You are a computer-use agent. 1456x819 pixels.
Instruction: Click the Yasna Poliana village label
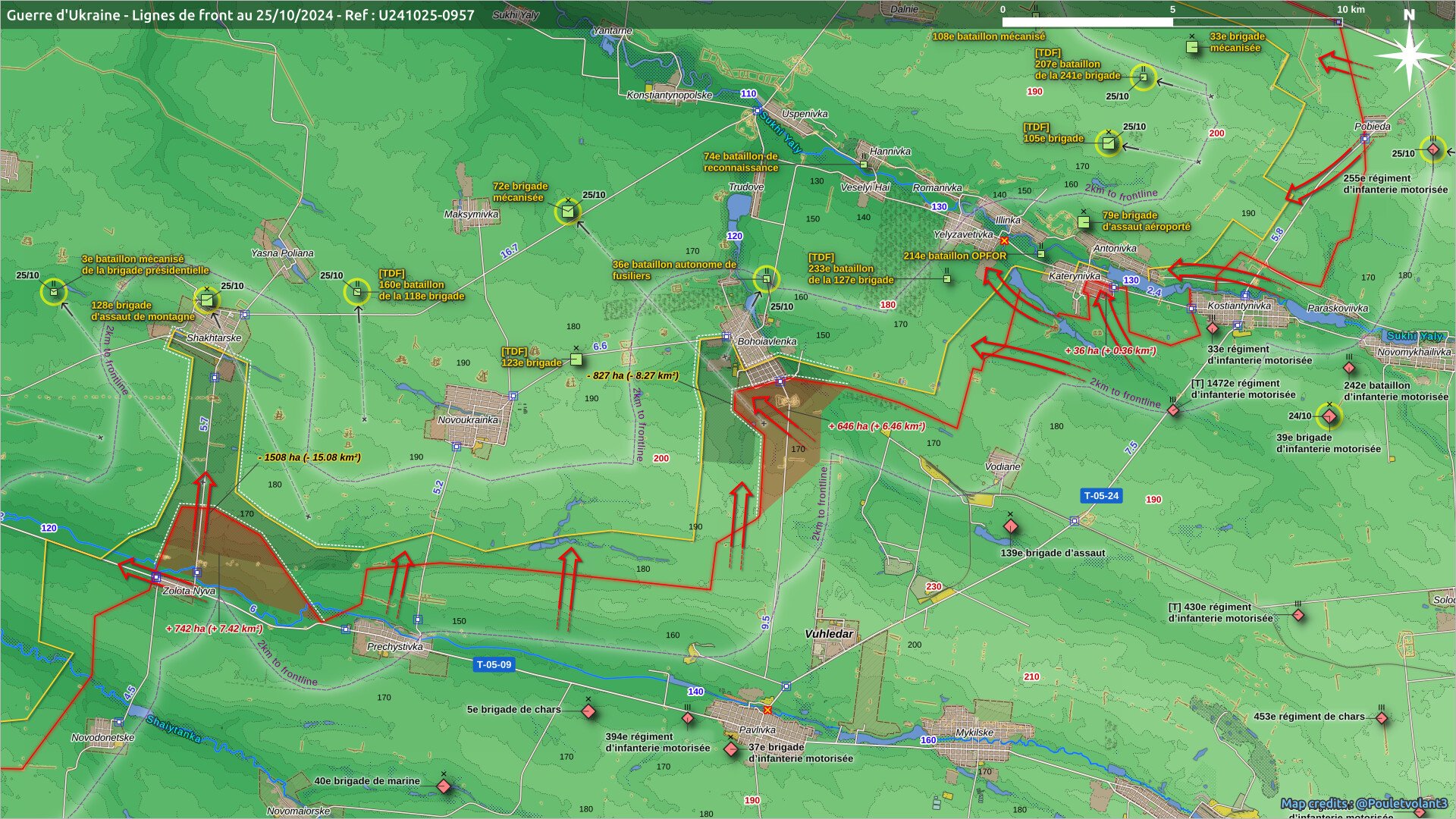pos(282,253)
